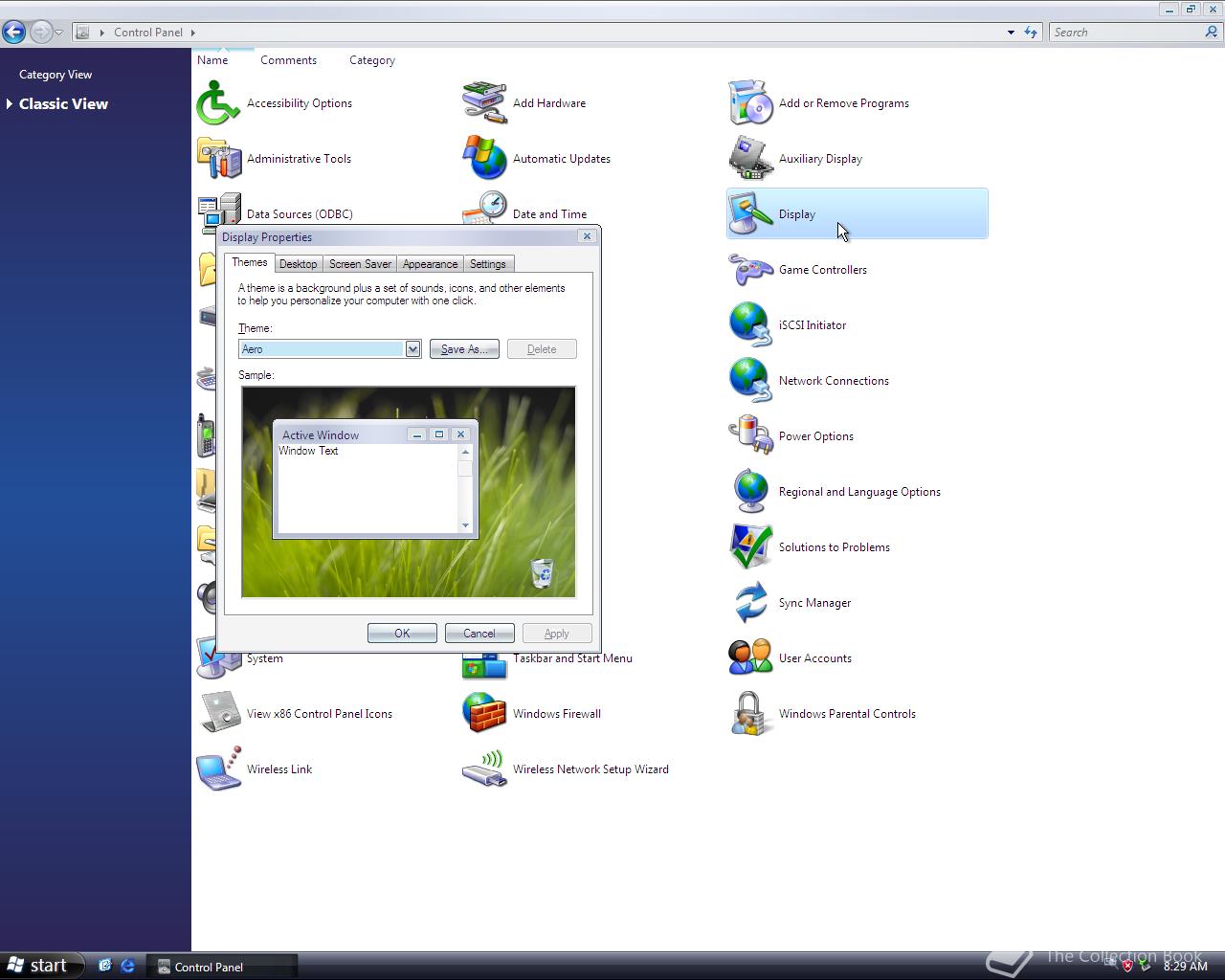
Task: Open the Power Options icon
Action: click(x=750, y=436)
